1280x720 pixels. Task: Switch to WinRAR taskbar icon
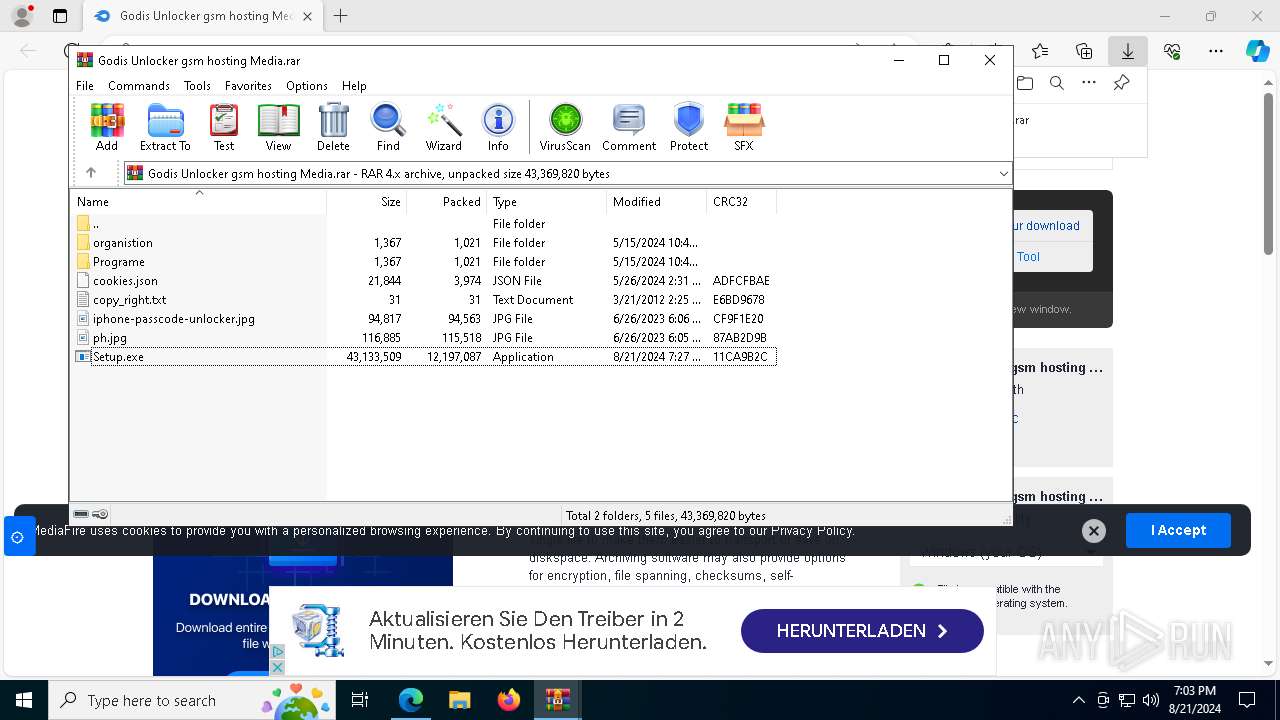[558, 700]
